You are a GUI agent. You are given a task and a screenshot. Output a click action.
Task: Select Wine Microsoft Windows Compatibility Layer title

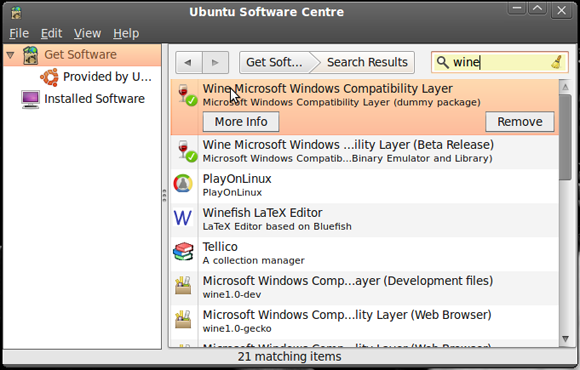coord(327,89)
